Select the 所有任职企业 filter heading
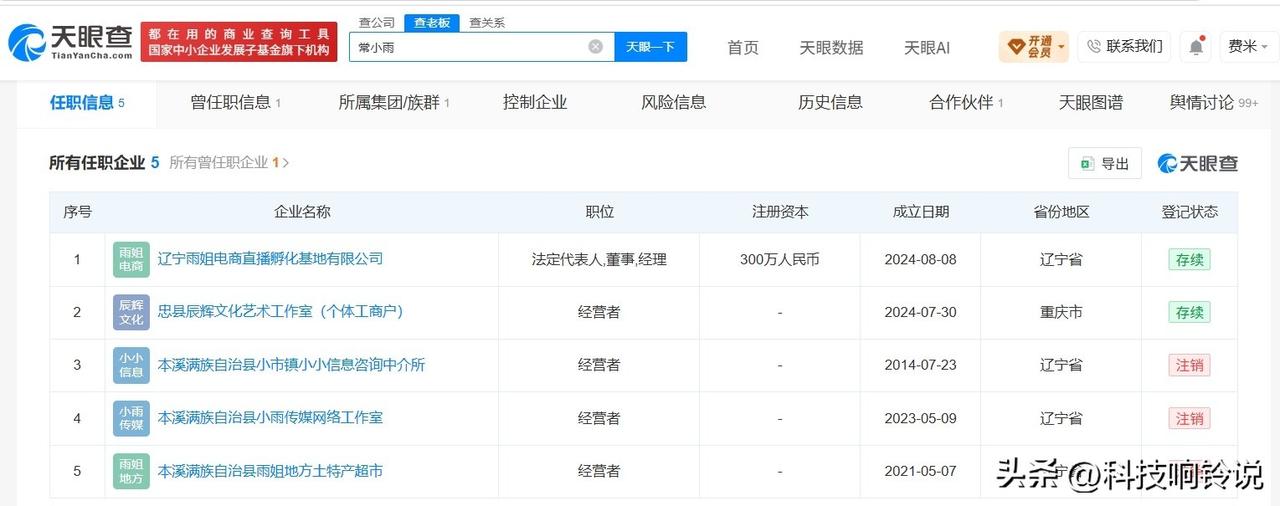The height and width of the screenshot is (506, 1280). (x=104, y=162)
